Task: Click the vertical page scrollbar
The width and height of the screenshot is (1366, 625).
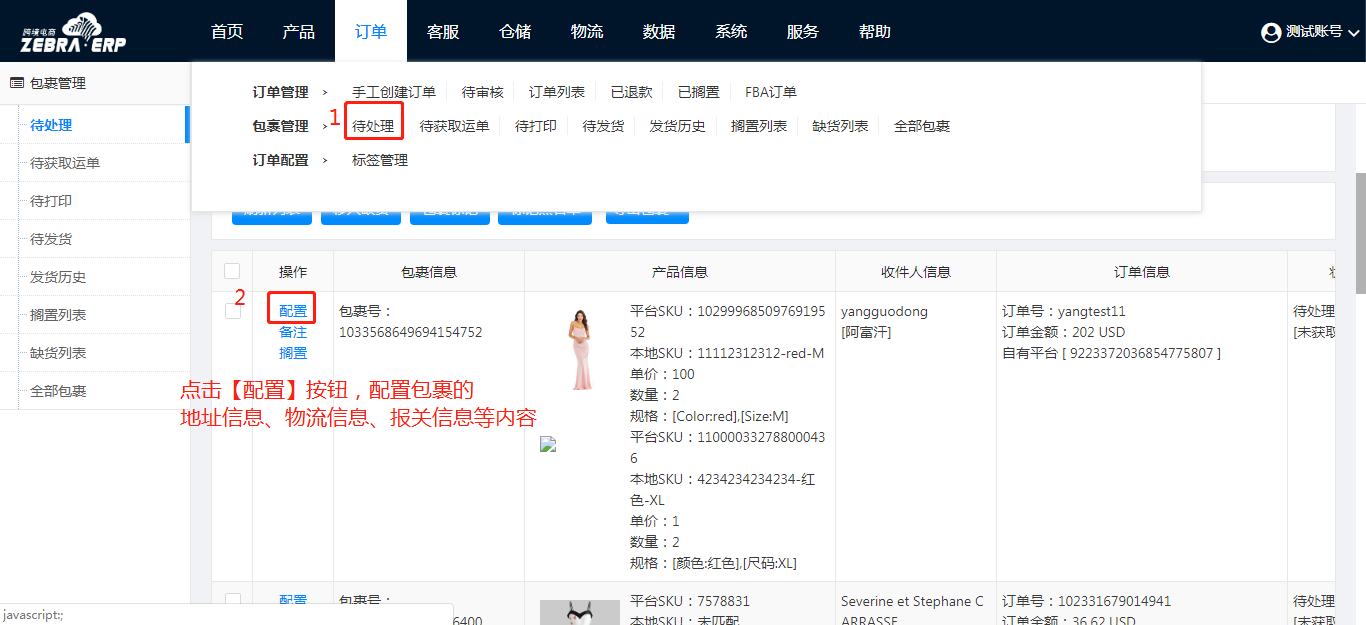Action: pyautogui.click(x=1360, y=230)
